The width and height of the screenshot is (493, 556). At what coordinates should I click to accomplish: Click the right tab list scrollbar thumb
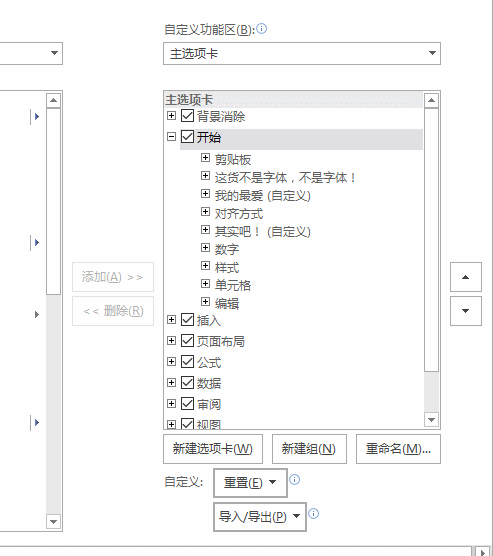pos(431,240)
